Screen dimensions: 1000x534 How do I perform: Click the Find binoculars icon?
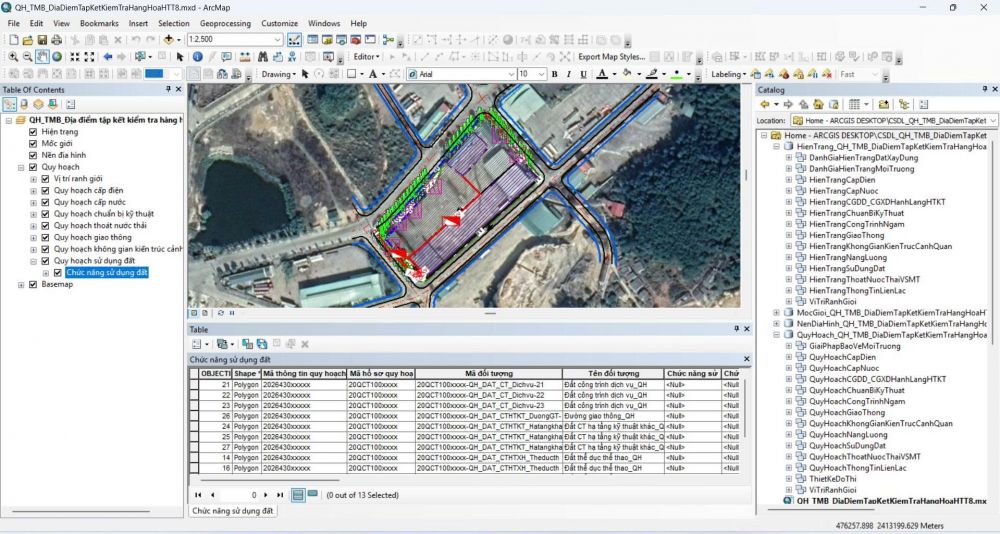coord(262,57)
